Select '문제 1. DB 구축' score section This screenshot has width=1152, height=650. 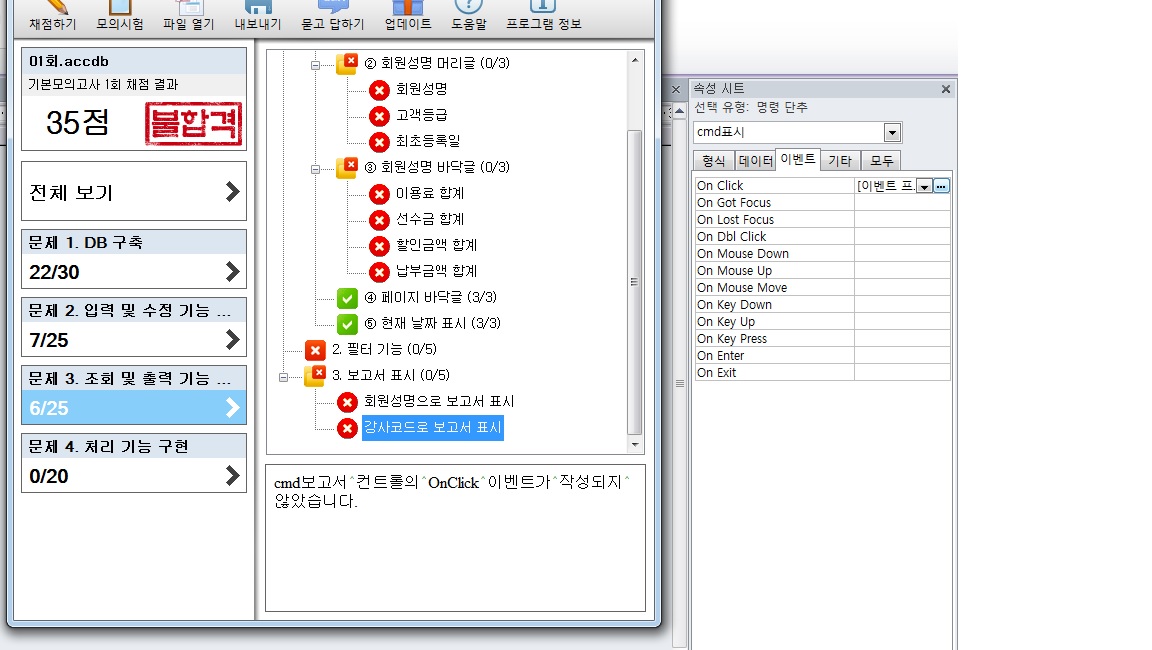pos(134,257)
